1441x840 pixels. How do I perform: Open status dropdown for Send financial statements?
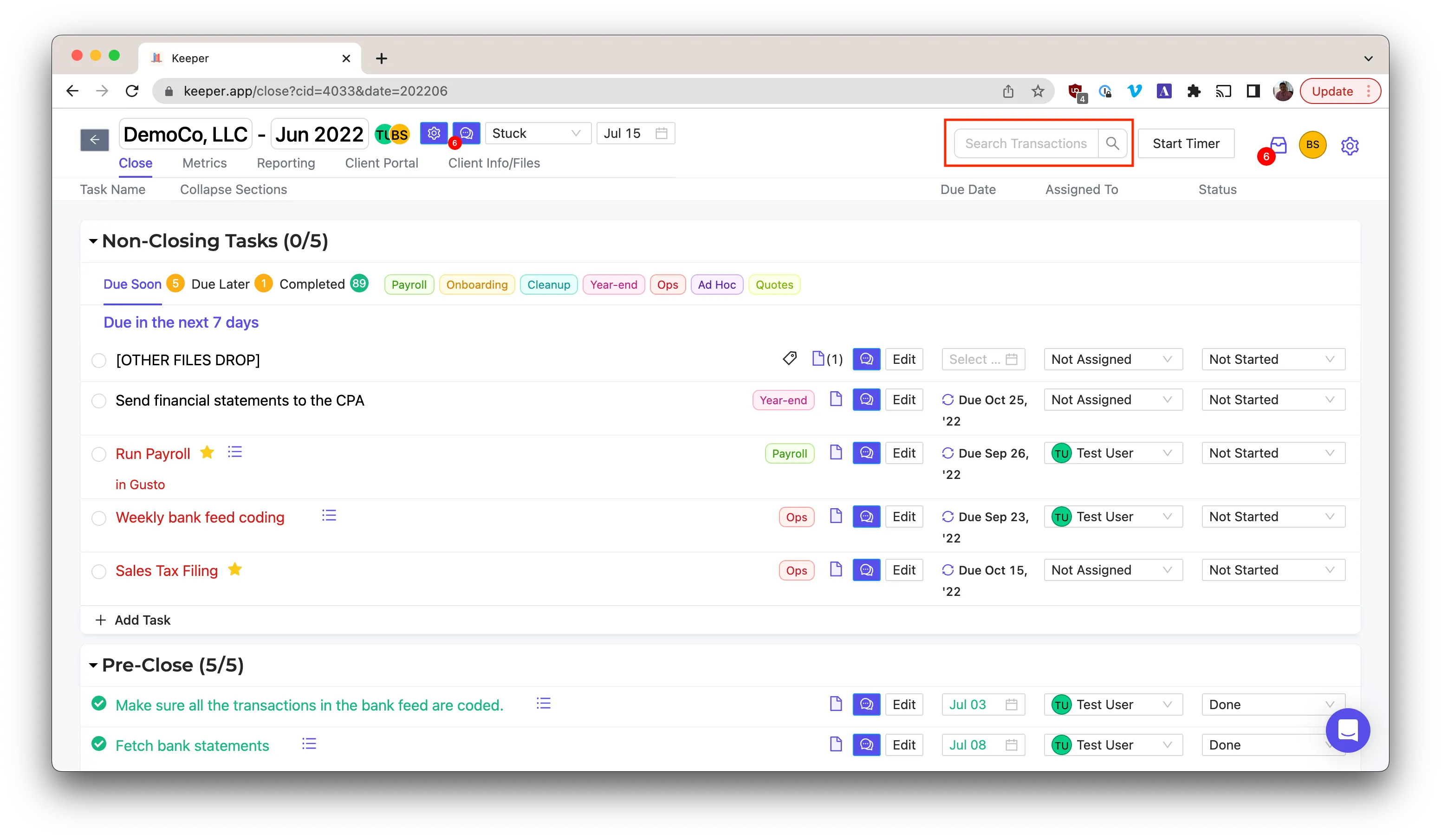click(x=1273, y=399)
